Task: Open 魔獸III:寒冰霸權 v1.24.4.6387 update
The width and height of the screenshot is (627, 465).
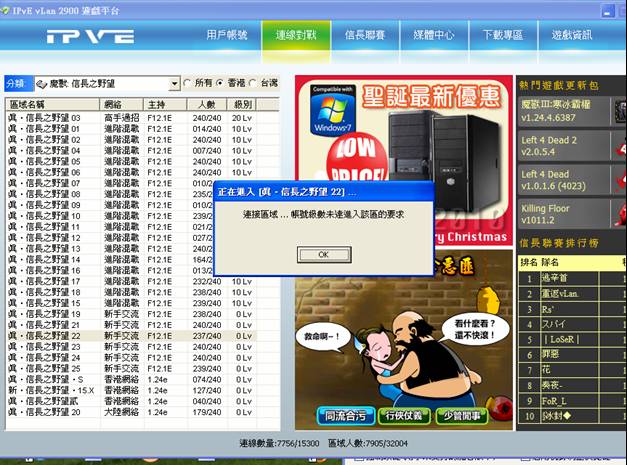Action: (x=563, y=111)
